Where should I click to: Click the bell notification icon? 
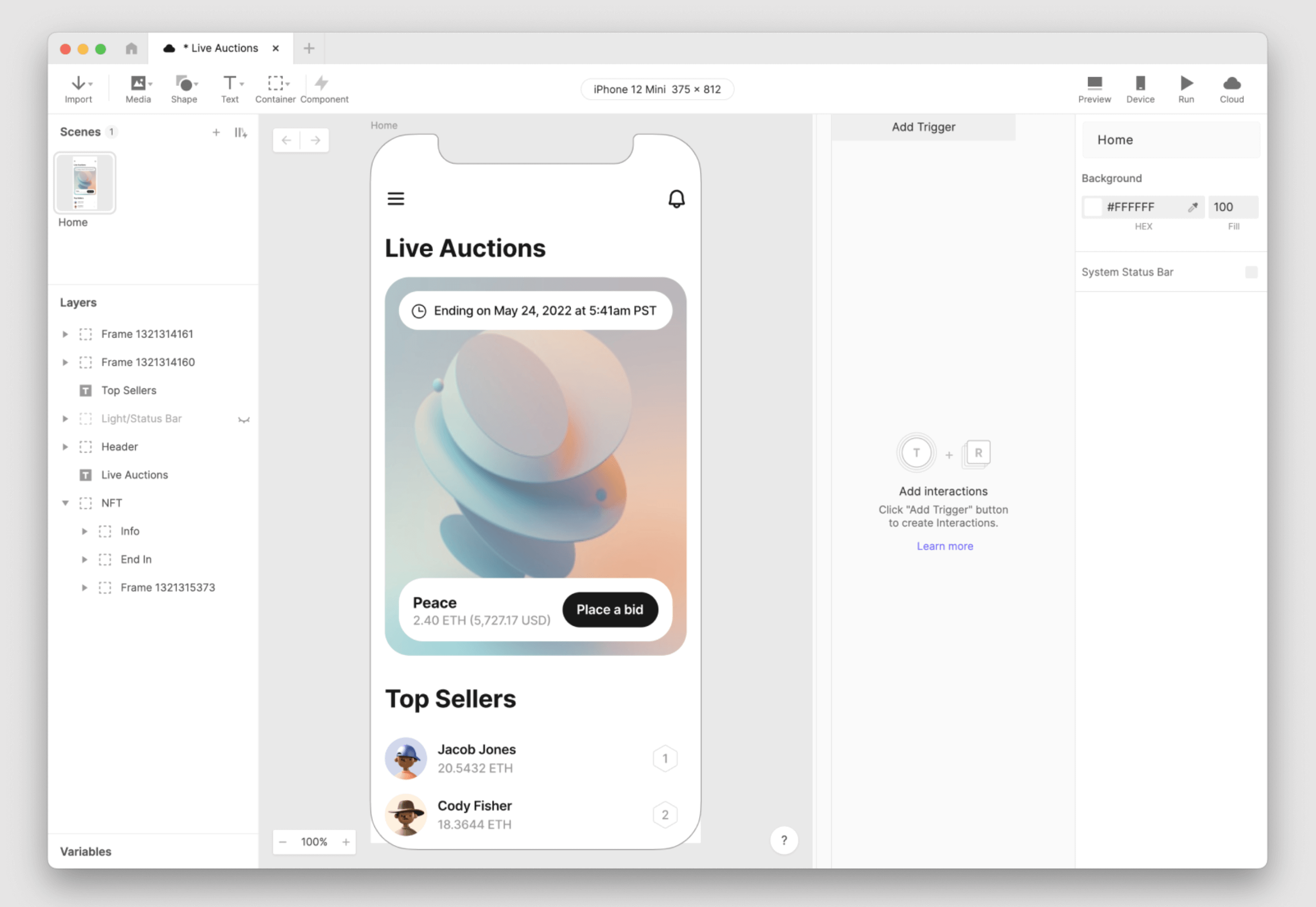pos(676,199)
